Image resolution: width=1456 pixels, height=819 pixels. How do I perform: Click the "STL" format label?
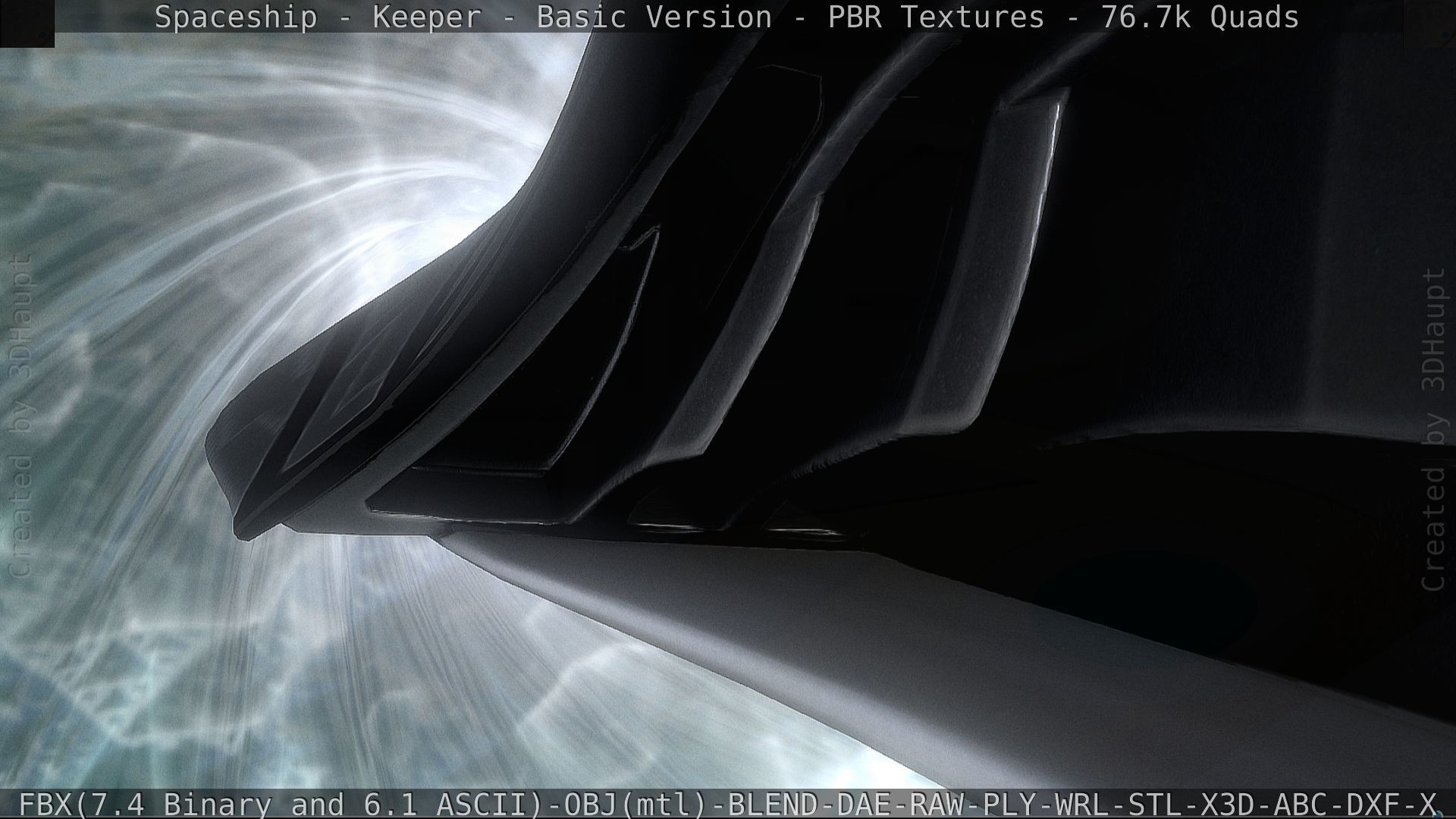1156,804
